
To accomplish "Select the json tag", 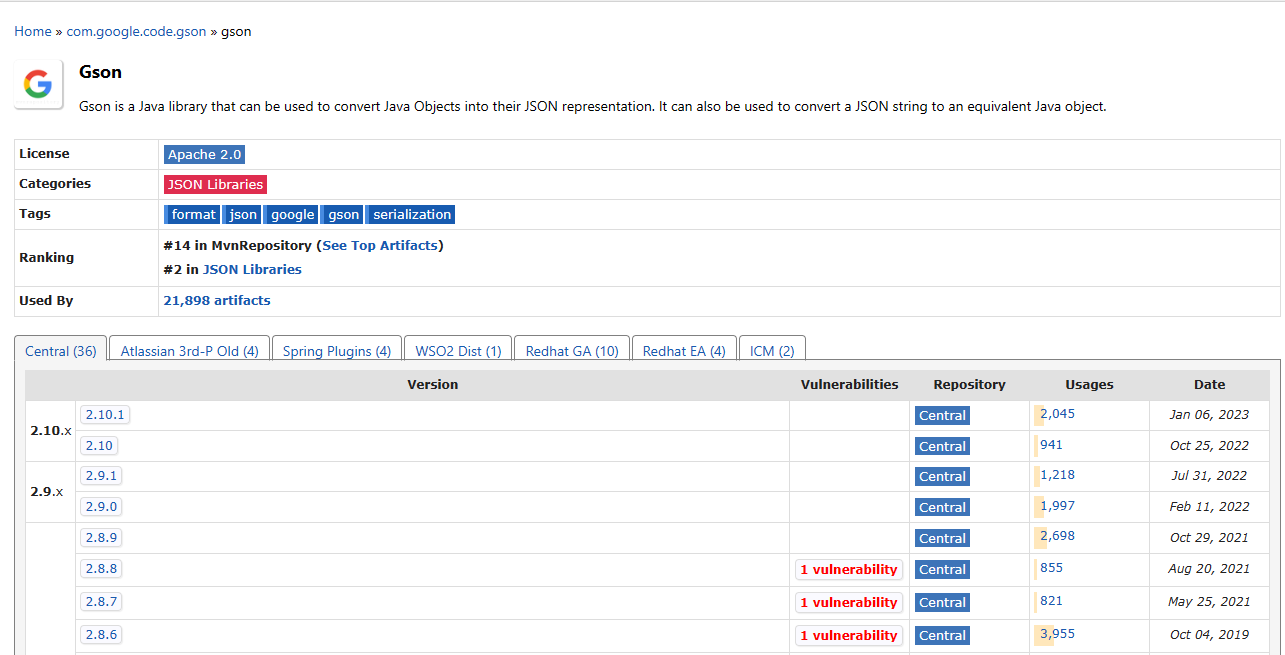I will [243, 214].
